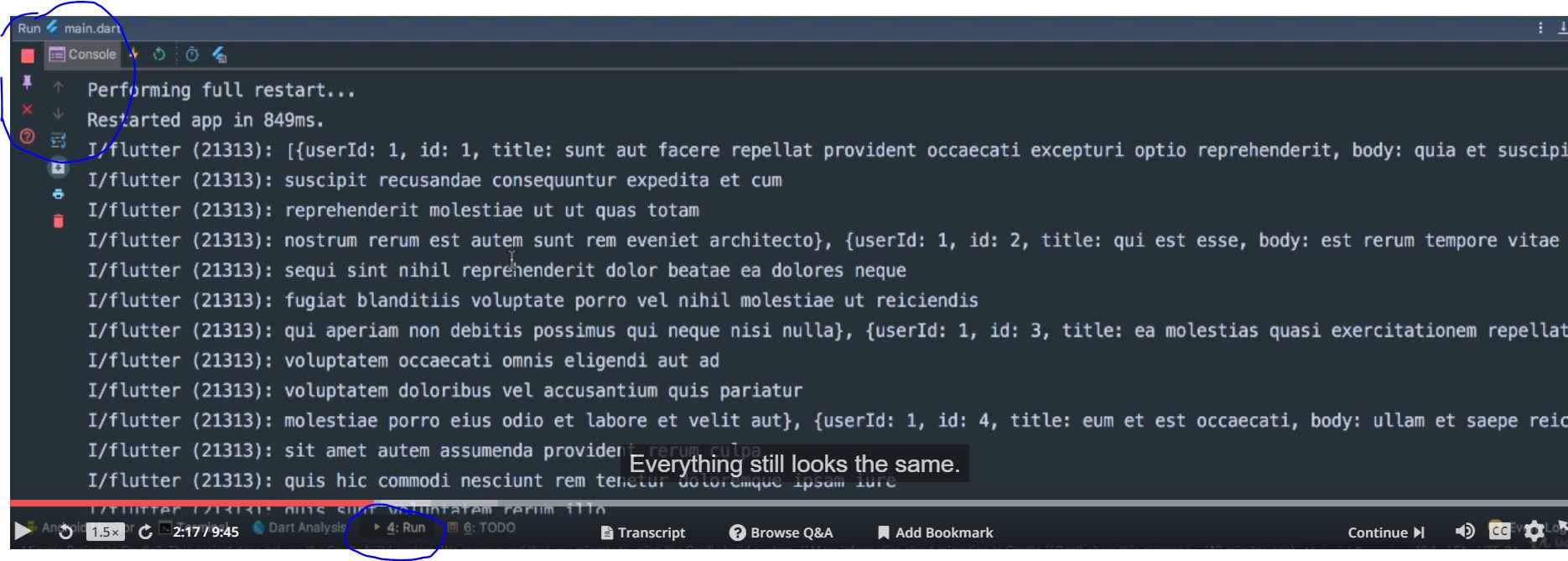The height and width of the screenshot is (561, 1568).
Task: Click Browse Q&A
Action: pos(781,532)
